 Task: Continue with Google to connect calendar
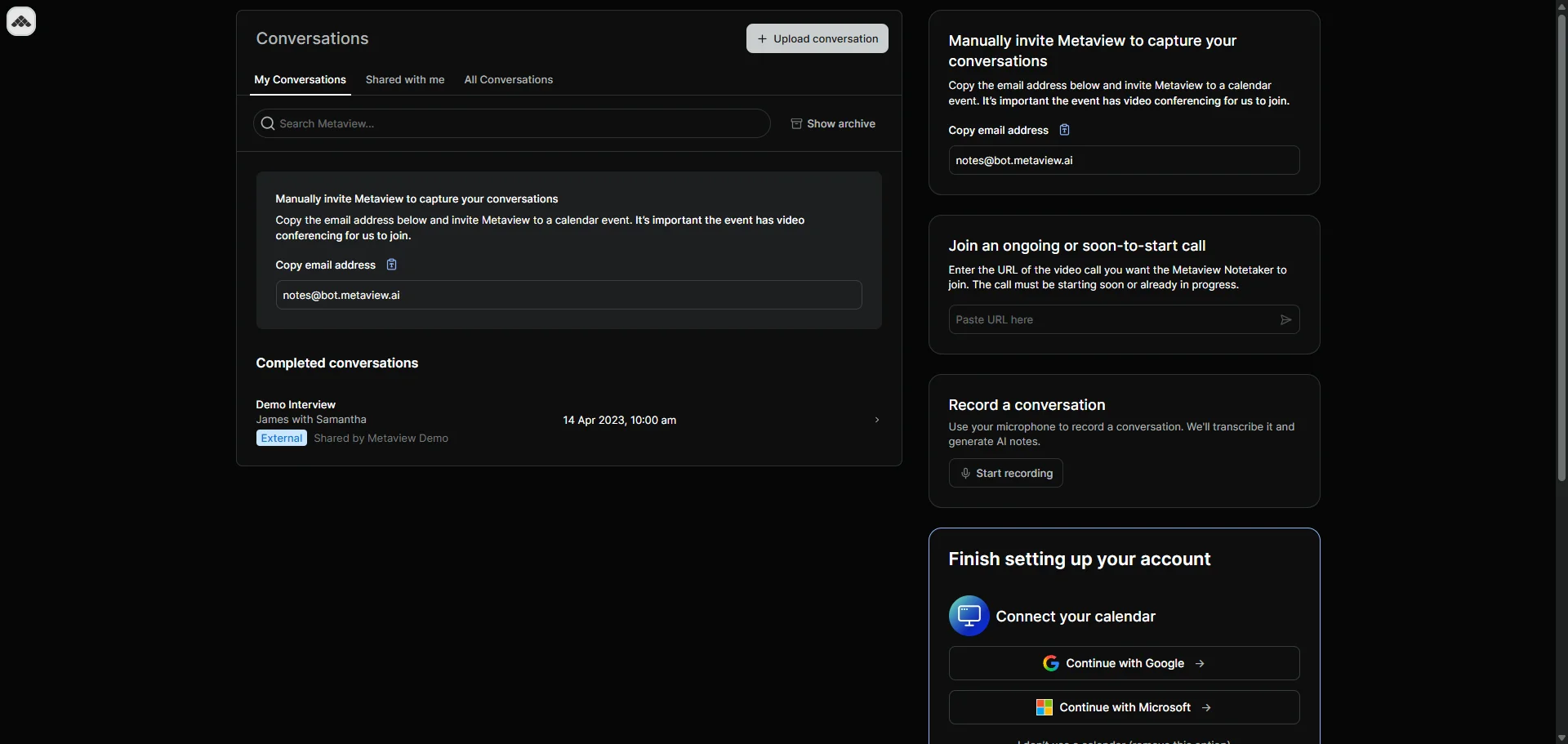click(1124, 663)
